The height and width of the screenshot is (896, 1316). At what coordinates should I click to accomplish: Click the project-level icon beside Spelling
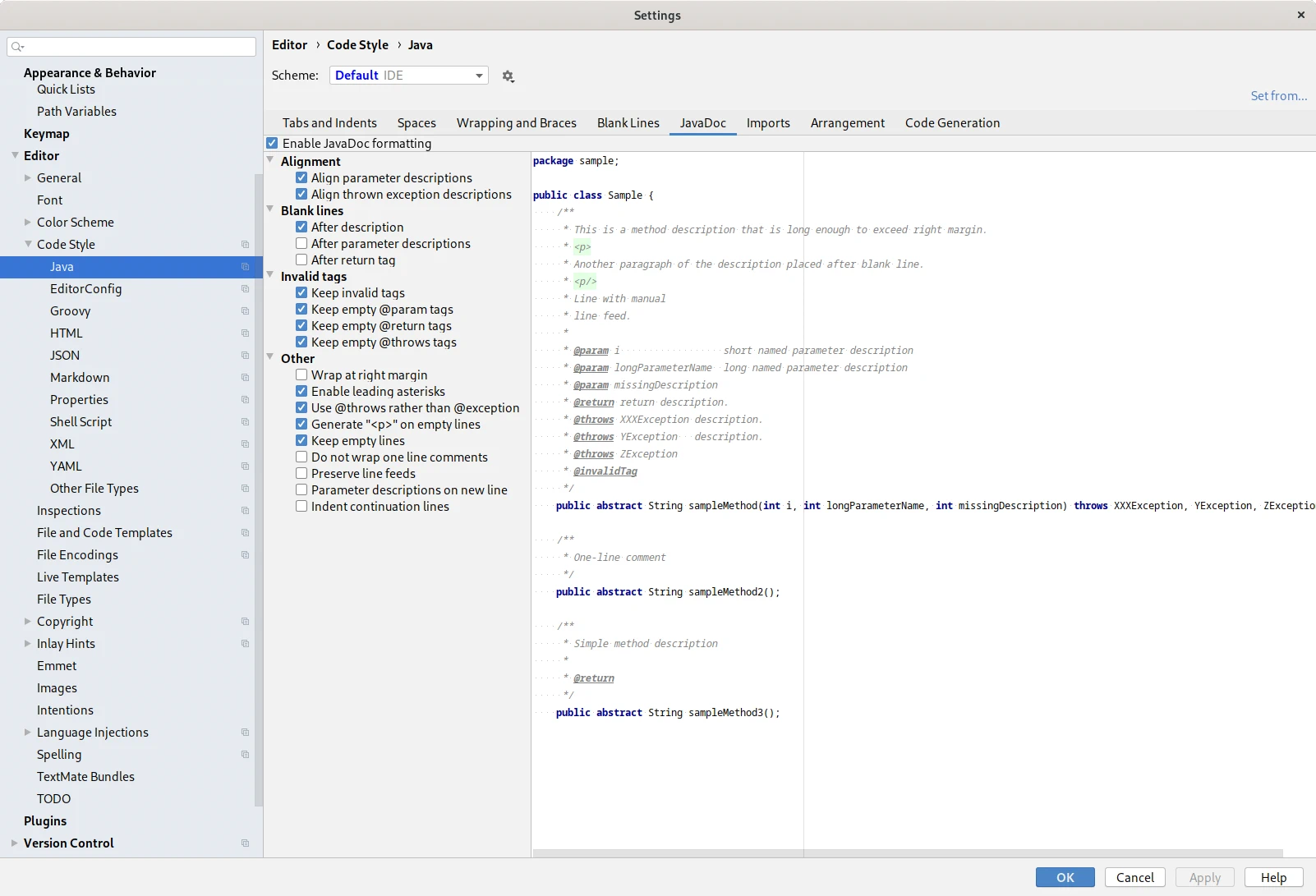(245, 755)
